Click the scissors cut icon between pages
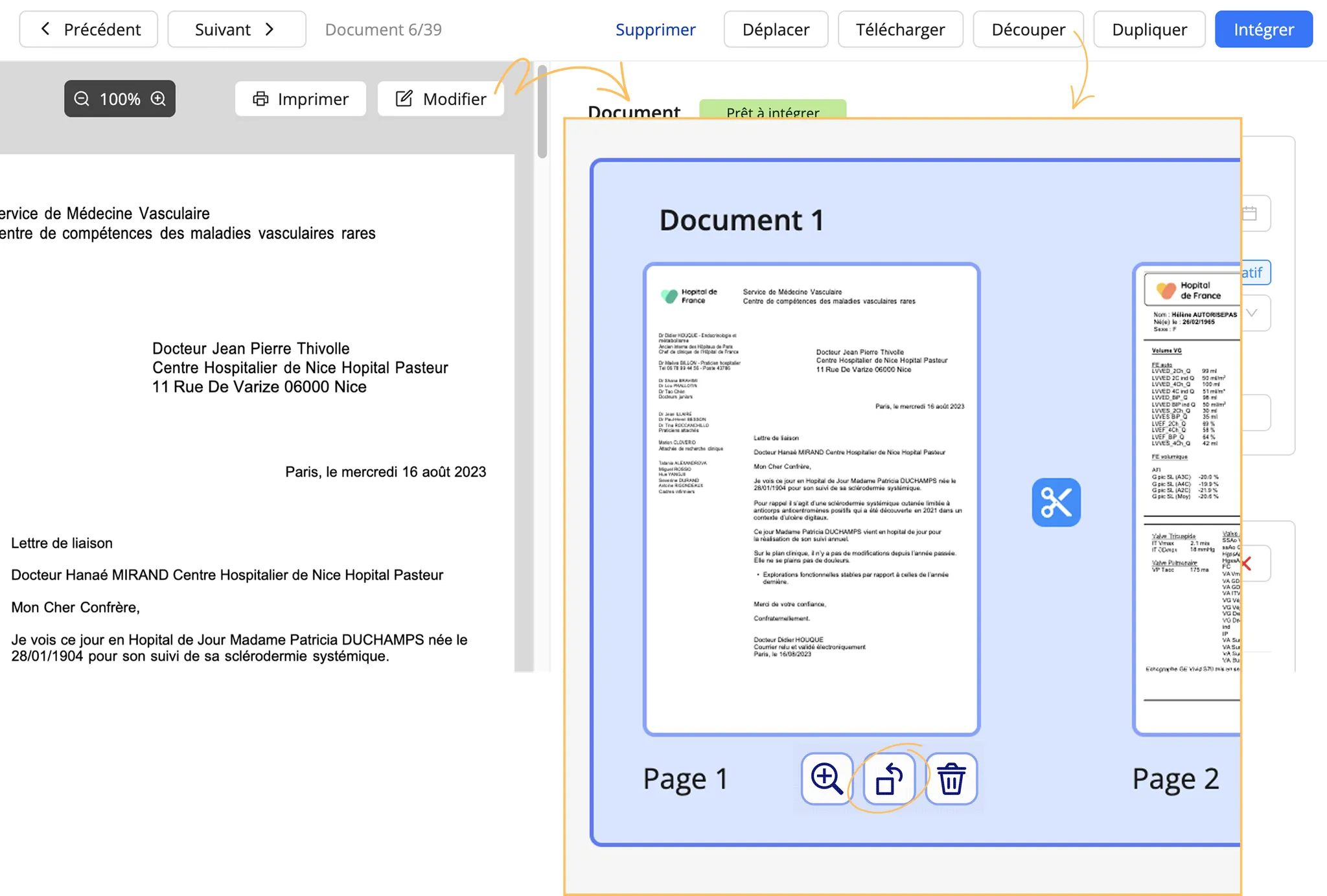Viewport: 1327px width, 896px height. pyautogui.click(x=1056, y=502)
